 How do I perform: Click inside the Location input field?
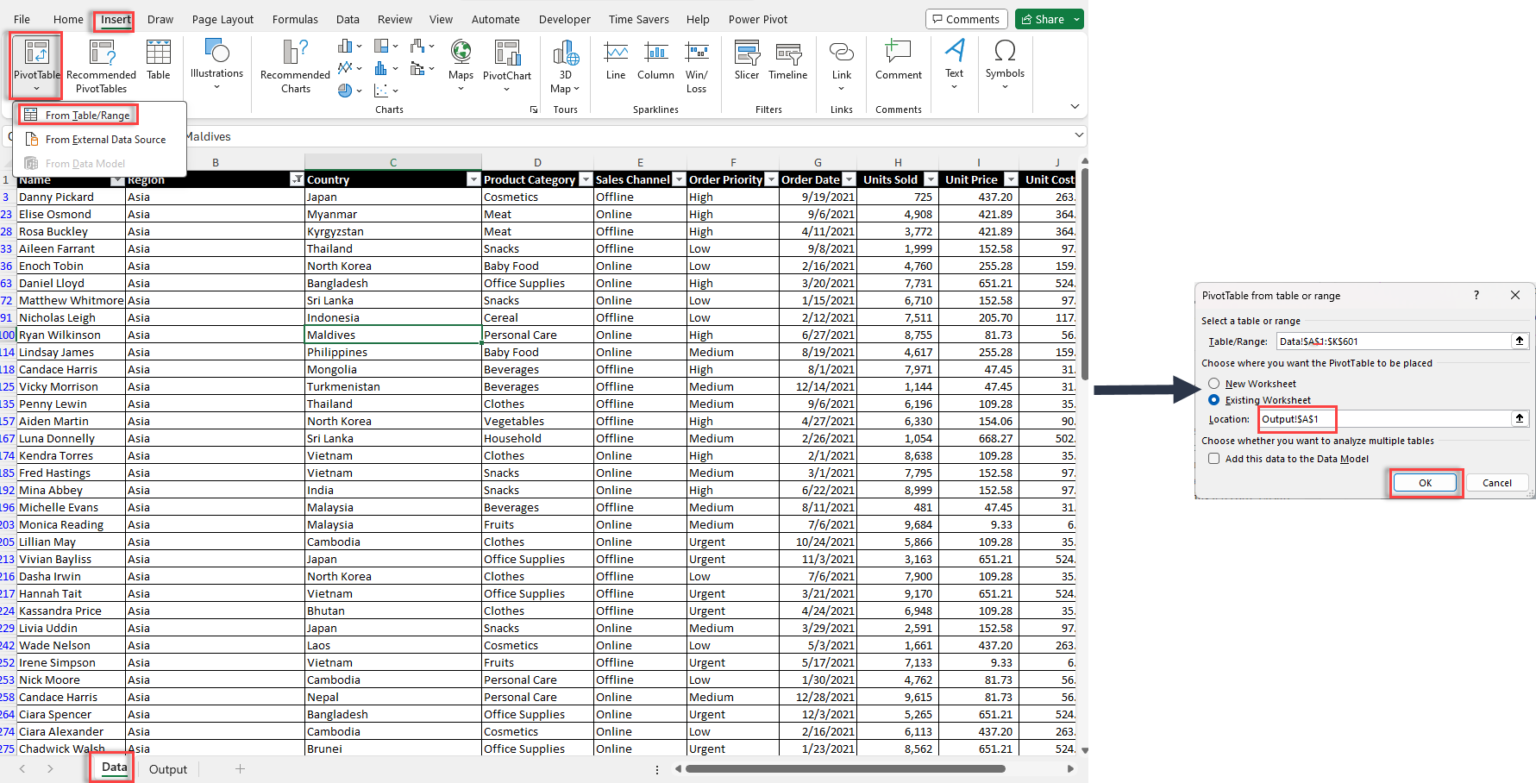[x=1297, y=418]
